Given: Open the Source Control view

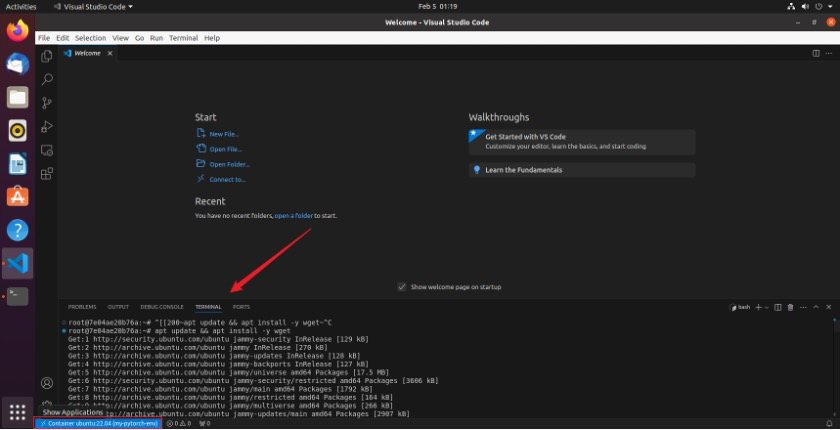Looking at the screenshot, I should click(47, 103).
